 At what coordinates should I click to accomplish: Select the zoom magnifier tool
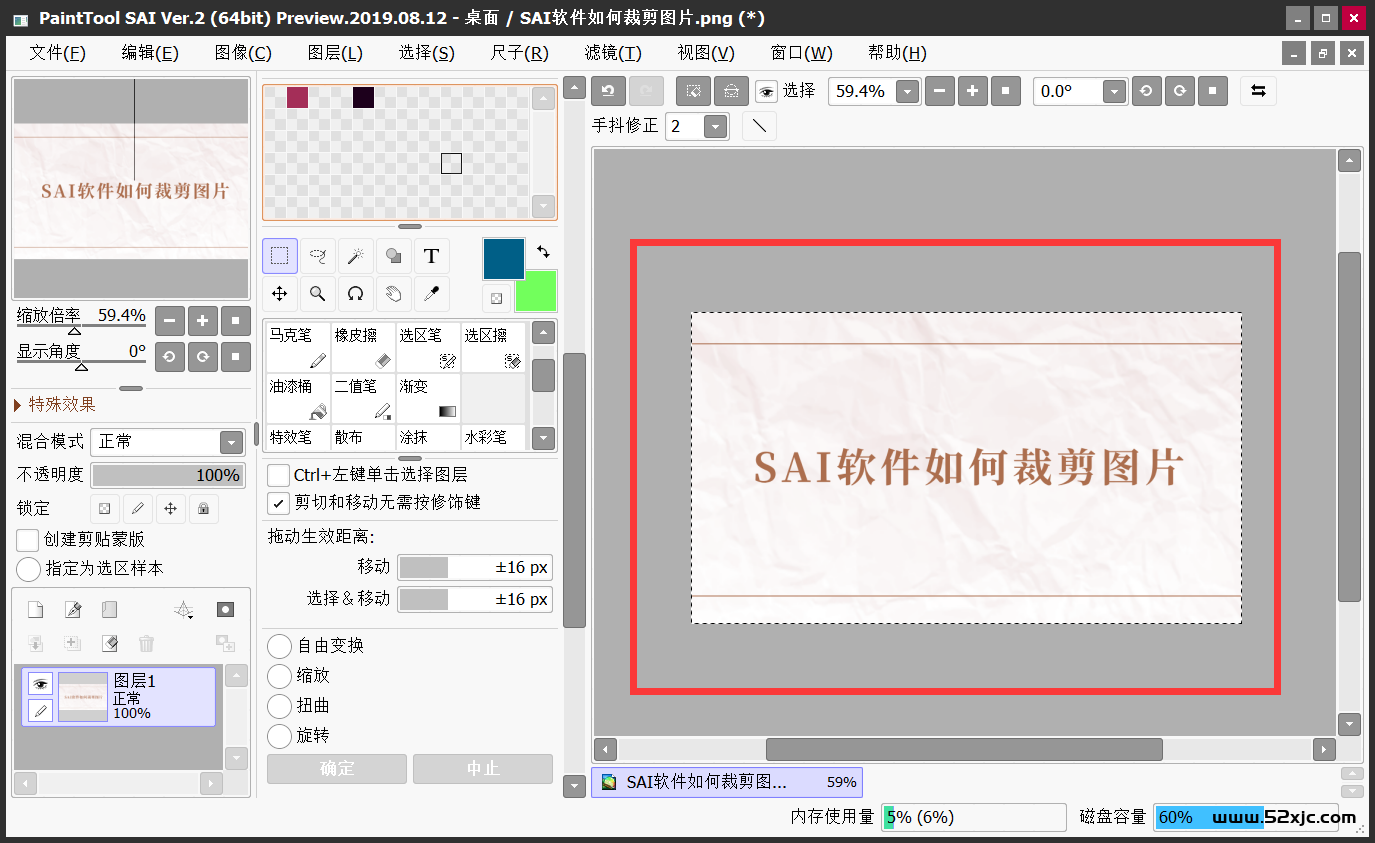[x=318, y=294]
